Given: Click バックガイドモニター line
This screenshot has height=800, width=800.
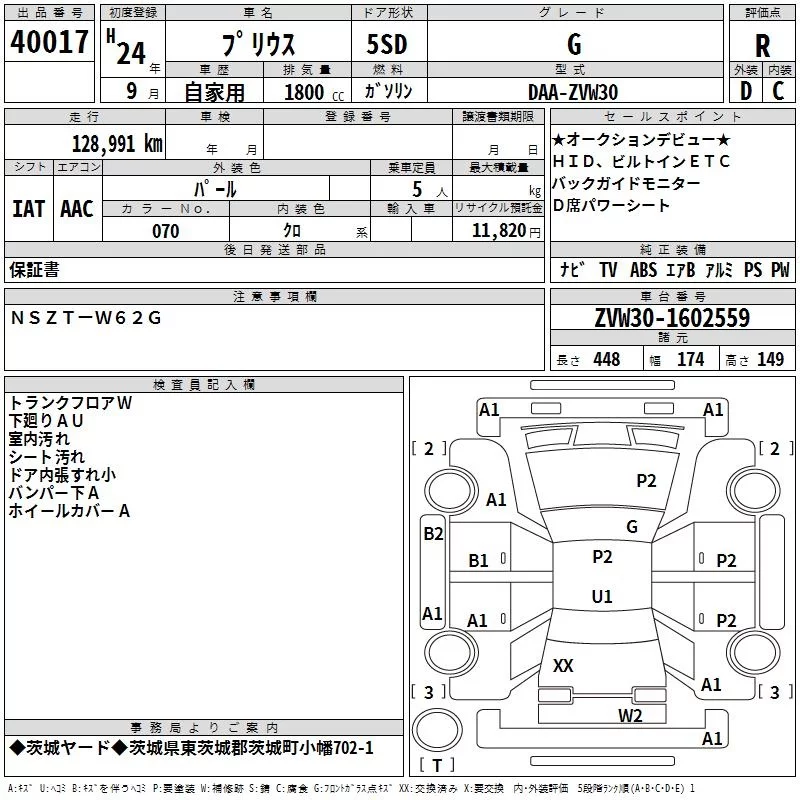Looking at the screenshot, I should pyautogui.click(x=627, y=183).
